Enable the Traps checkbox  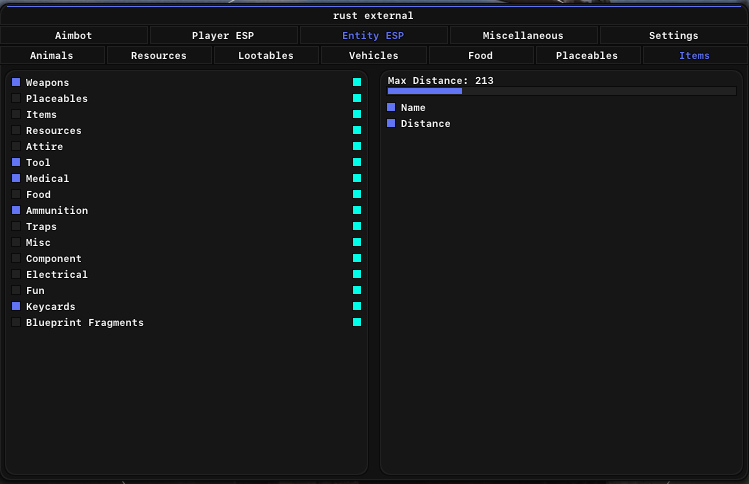point(16,226)
